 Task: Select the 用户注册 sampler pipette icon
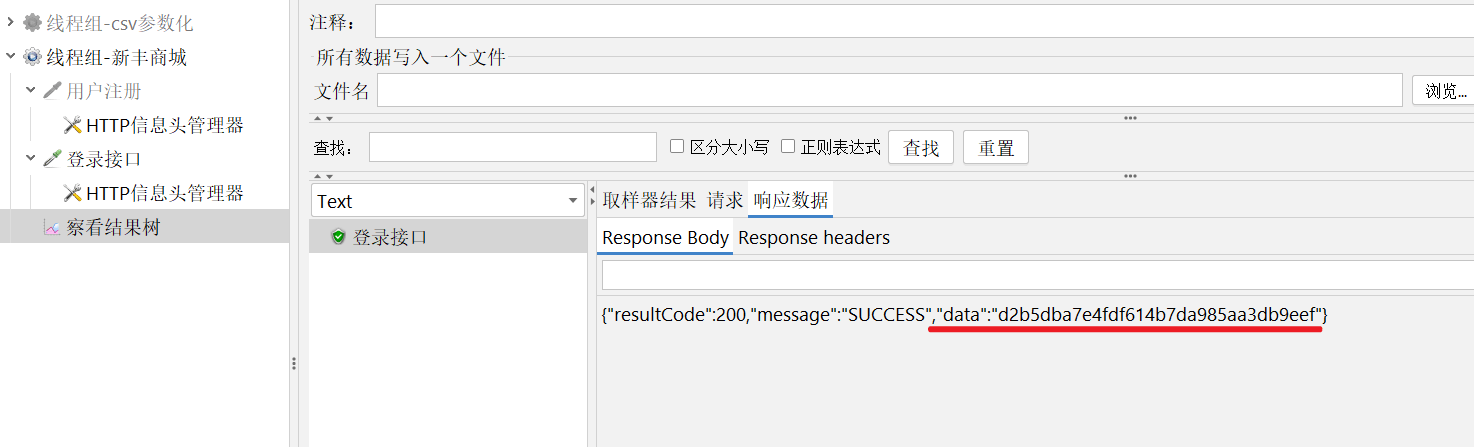pos(52,91)
